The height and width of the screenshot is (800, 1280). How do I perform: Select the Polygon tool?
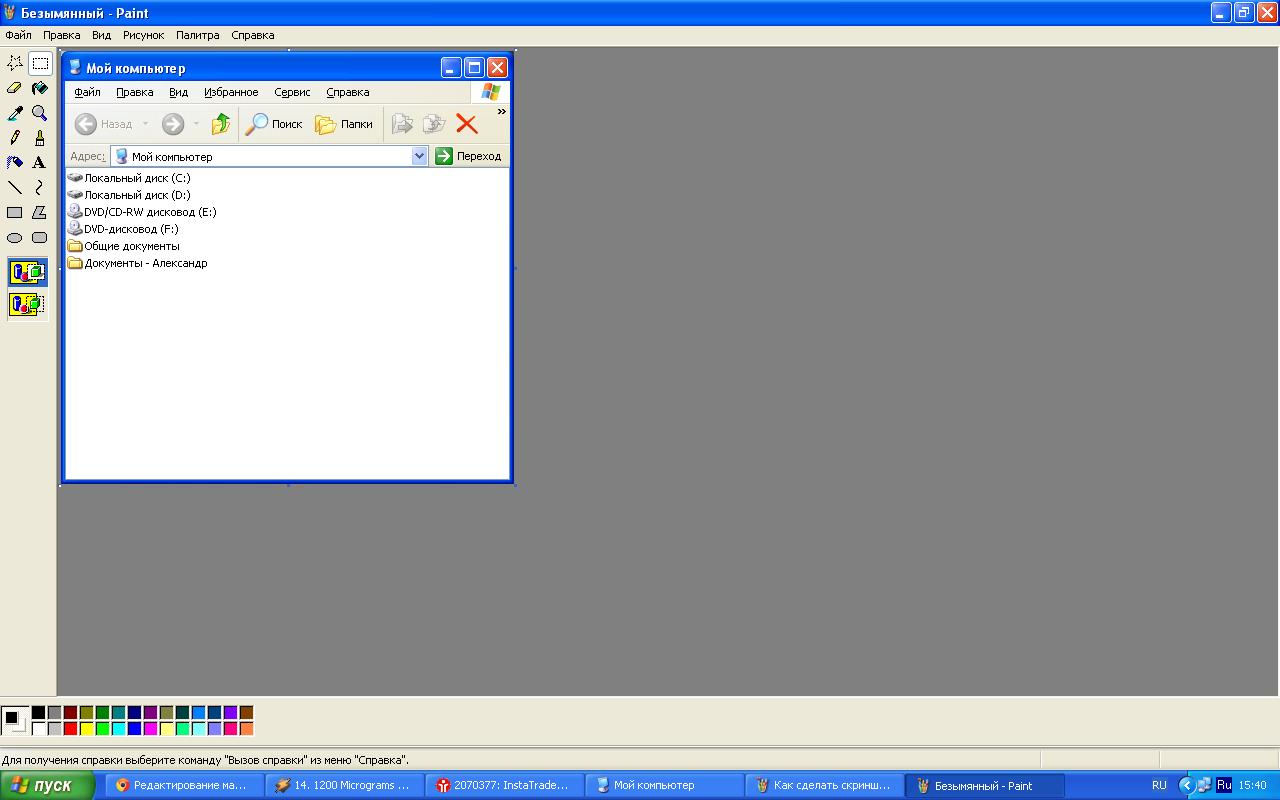[40, 212]
